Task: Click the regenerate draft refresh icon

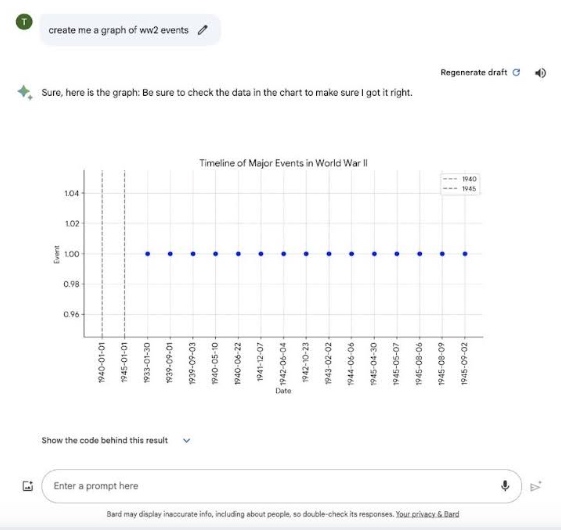Action: coord(516,73)
